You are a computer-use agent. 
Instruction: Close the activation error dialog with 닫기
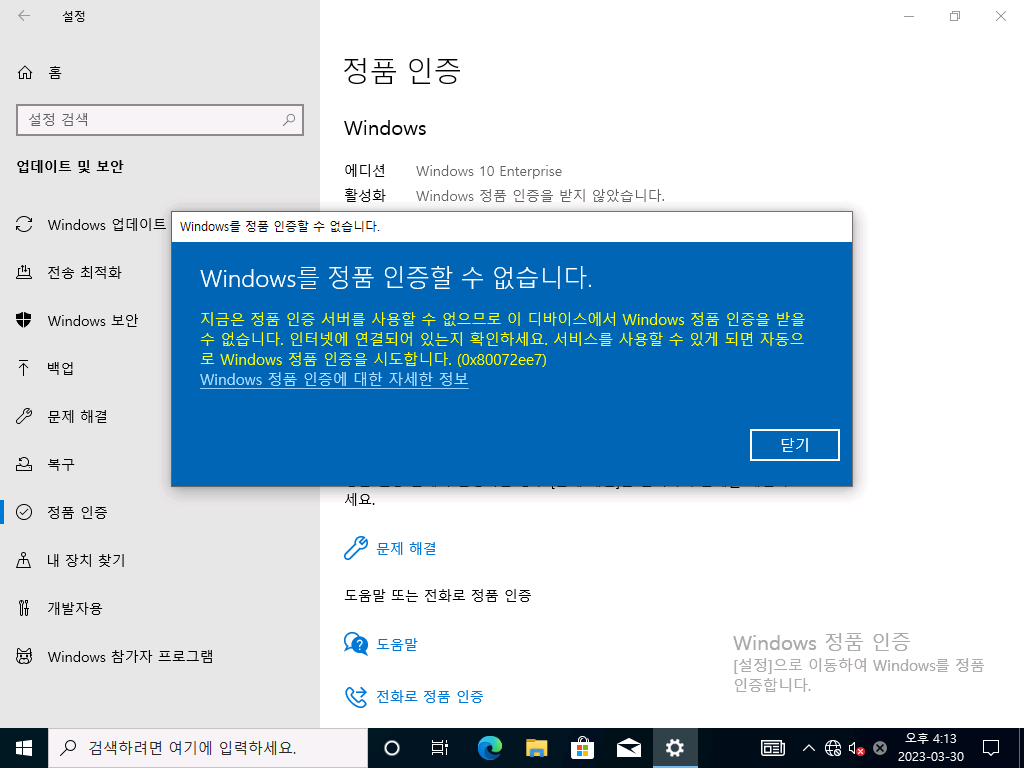coord(794,445)
